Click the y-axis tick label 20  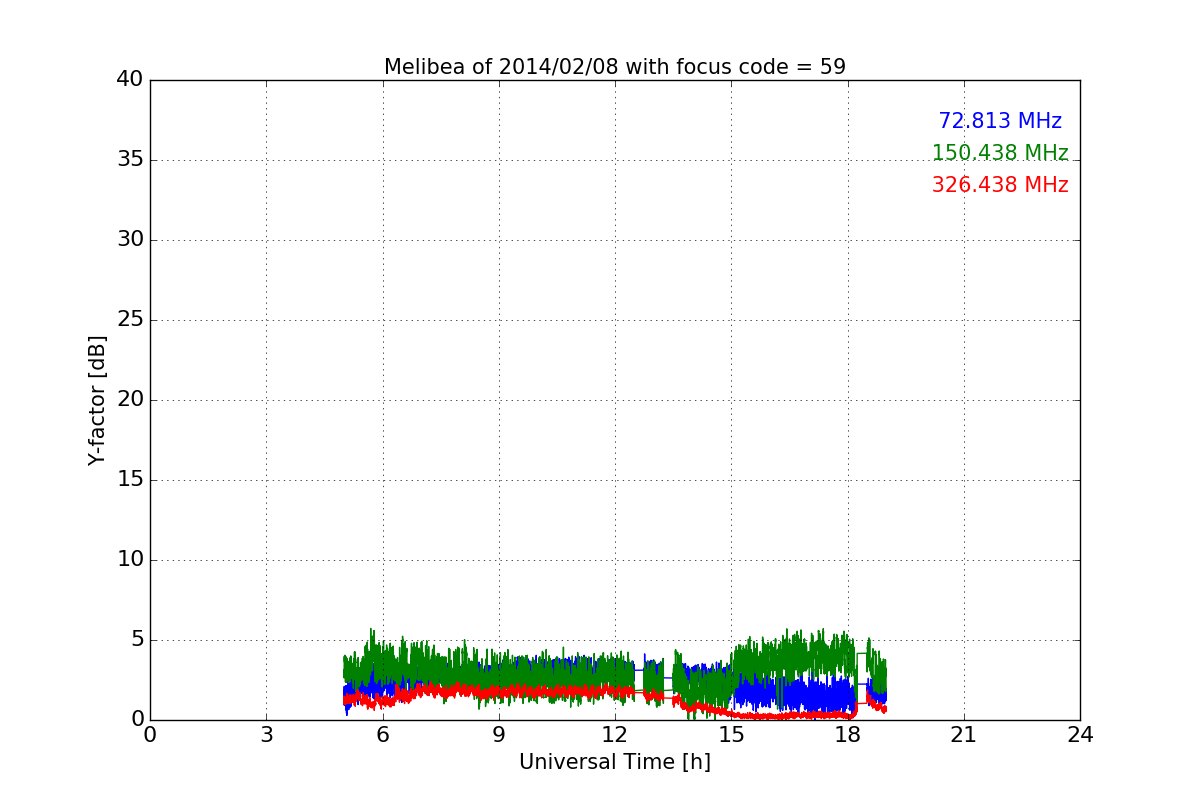pyautogui.click(x=130, y=400)
